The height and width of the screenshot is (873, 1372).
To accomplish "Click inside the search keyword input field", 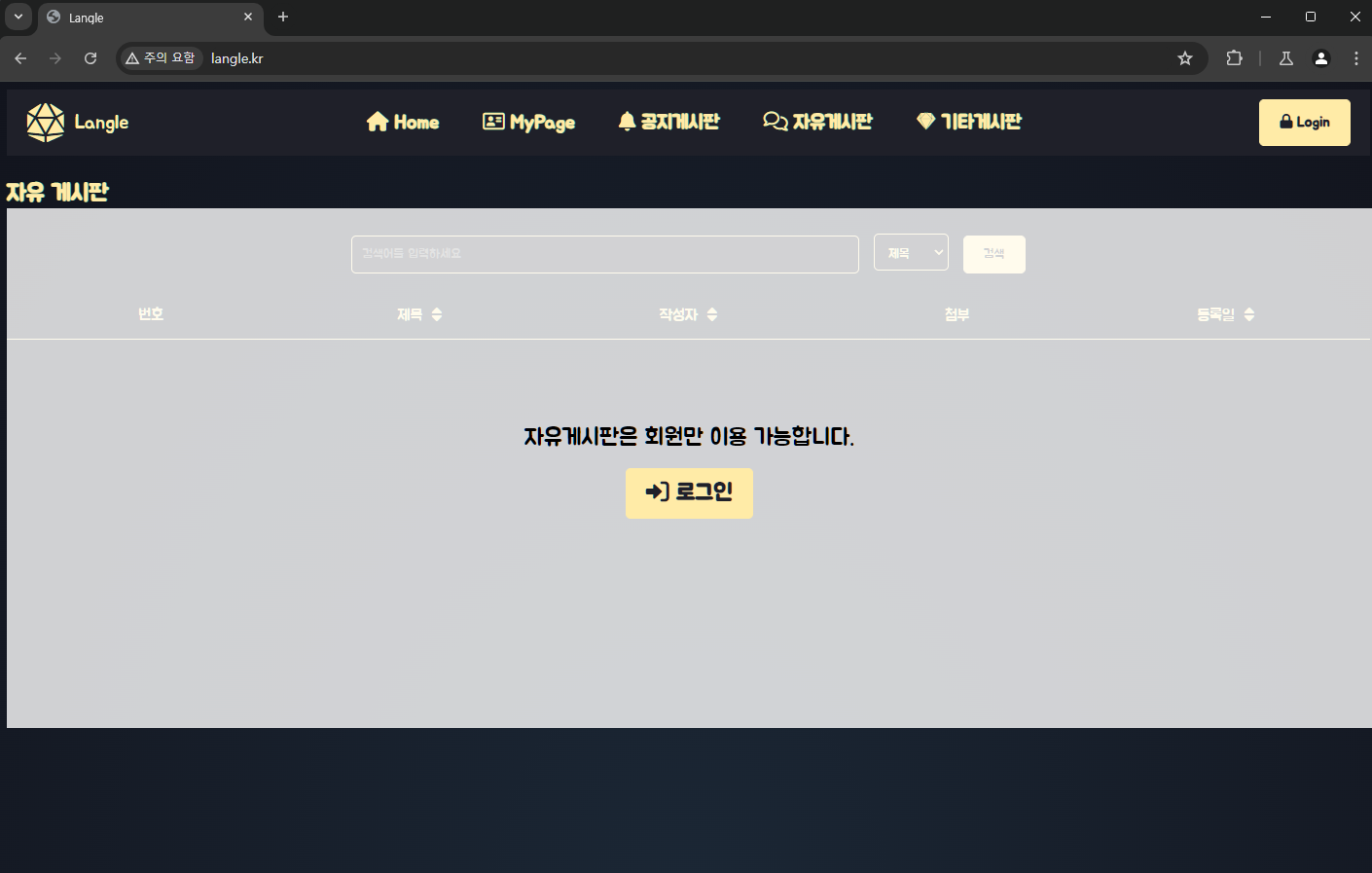I will tap(605, 253).
